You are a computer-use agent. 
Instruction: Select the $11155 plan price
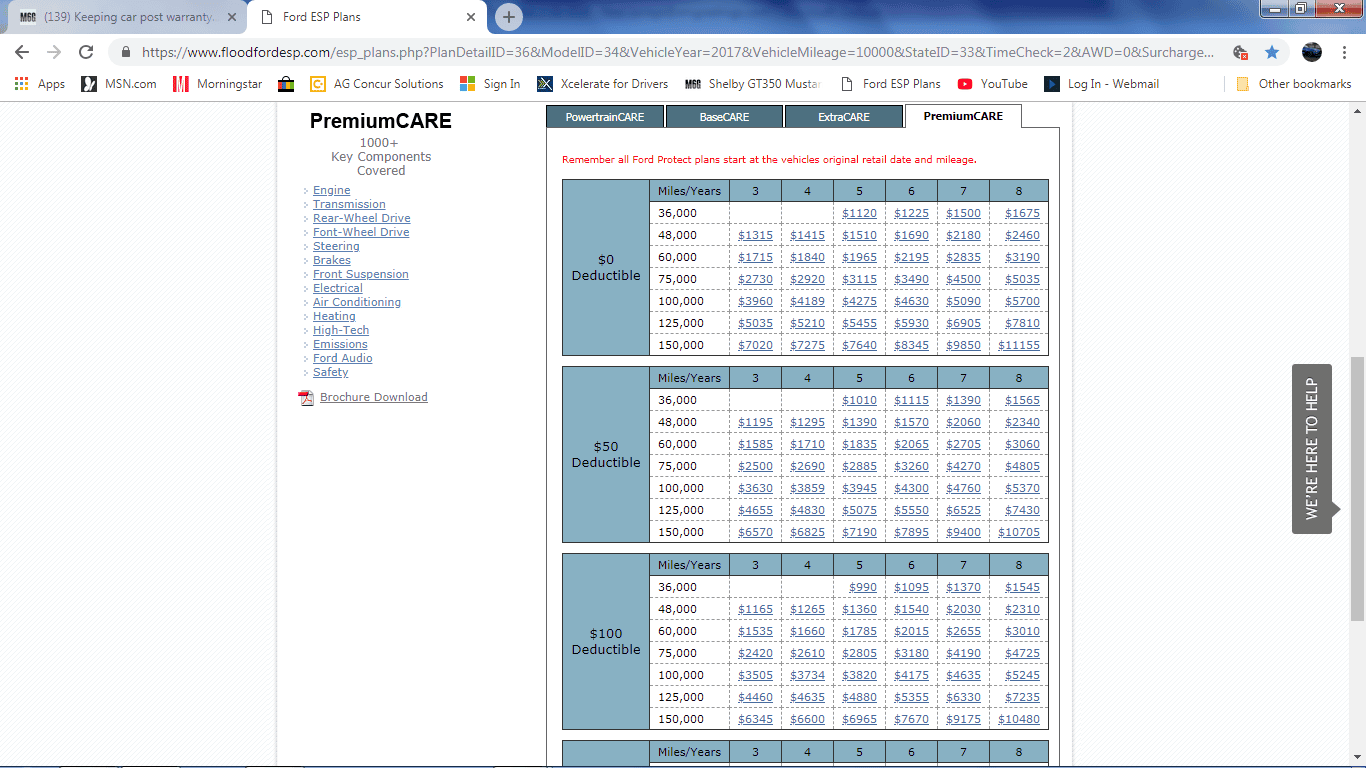tap(1019, 345)
